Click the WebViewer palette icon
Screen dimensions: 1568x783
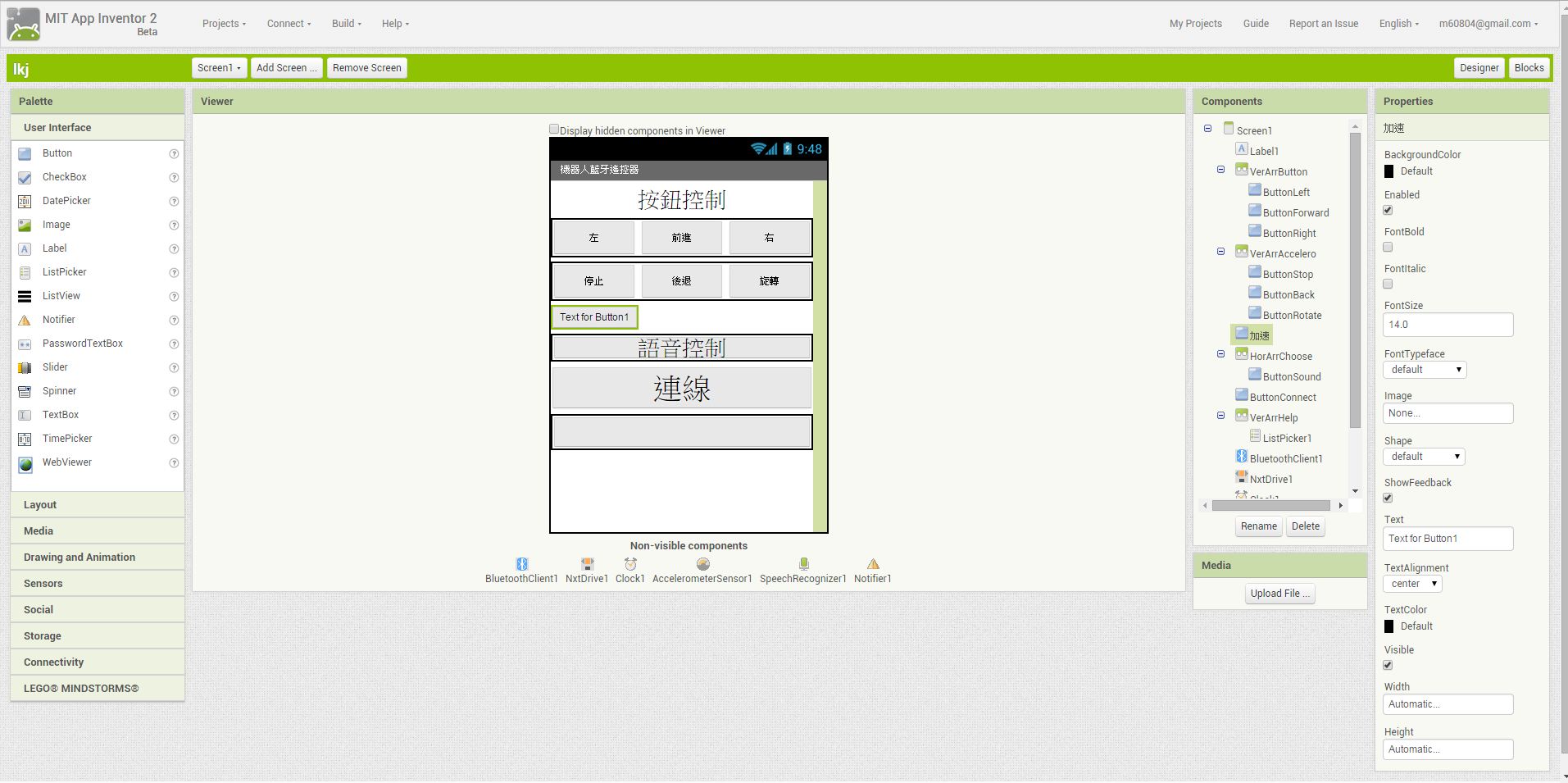coord(25,464)
